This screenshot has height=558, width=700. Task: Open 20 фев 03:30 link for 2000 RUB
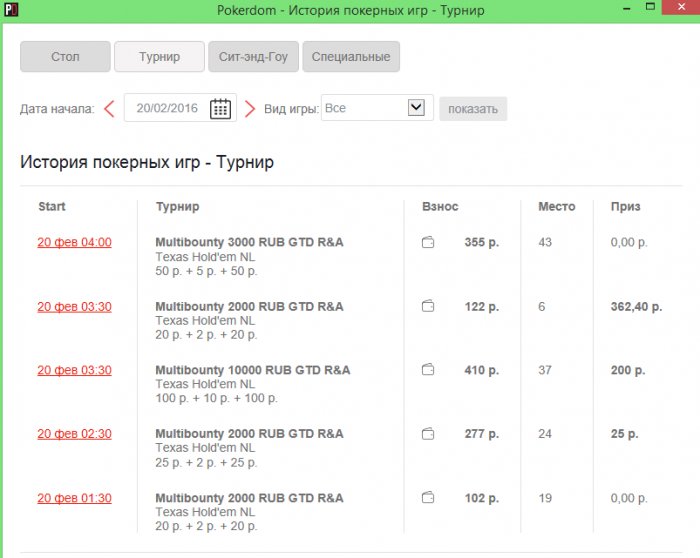[x=75, y=307]
